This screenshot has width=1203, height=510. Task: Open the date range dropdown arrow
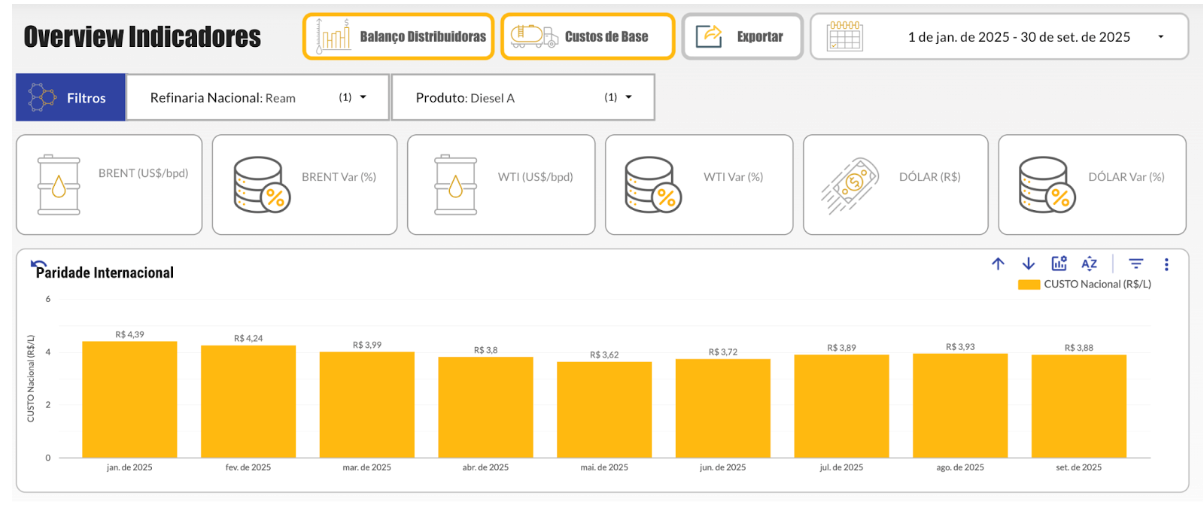click(1160, 37)
